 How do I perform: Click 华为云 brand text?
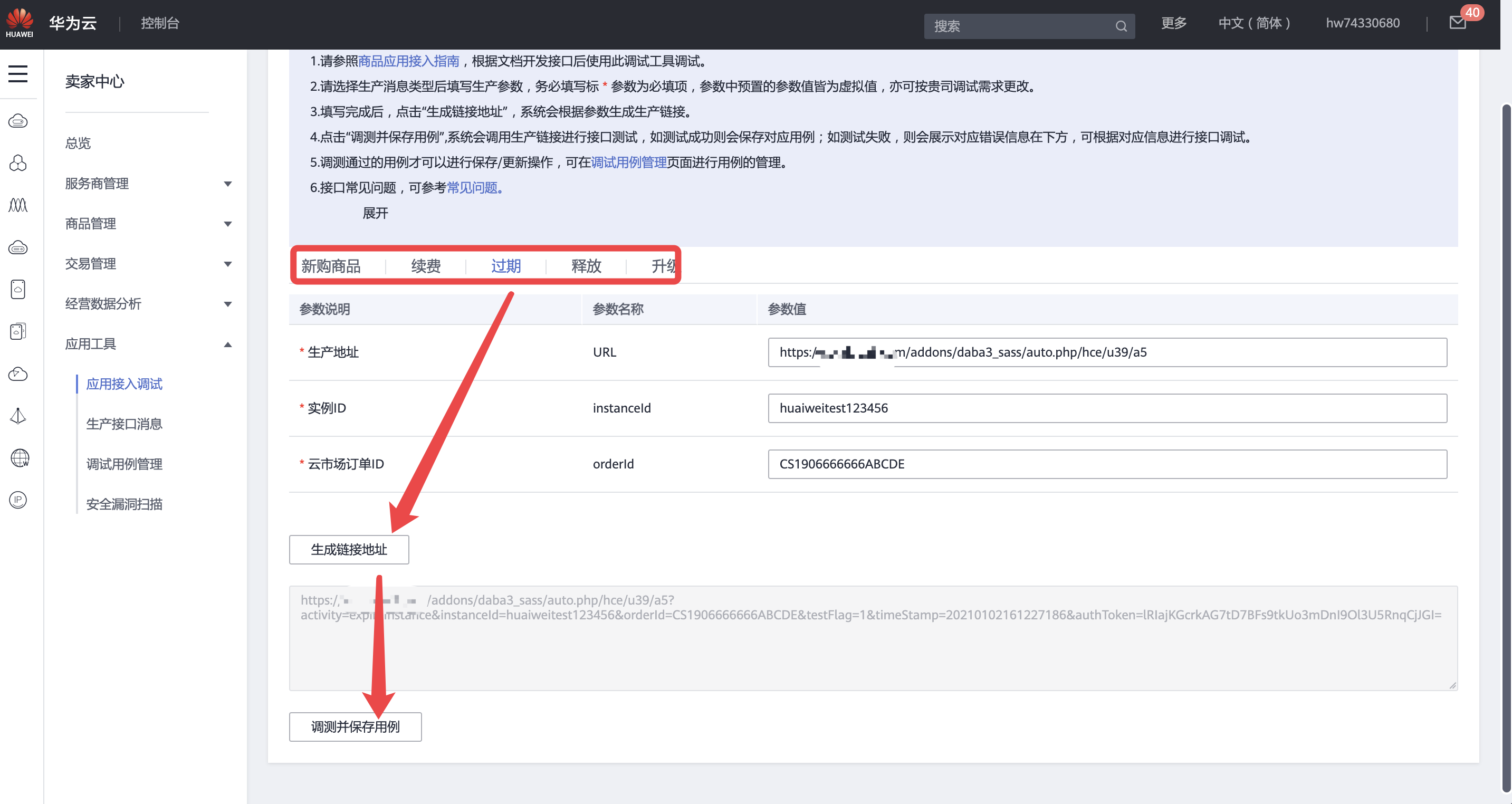coord(73,23)
